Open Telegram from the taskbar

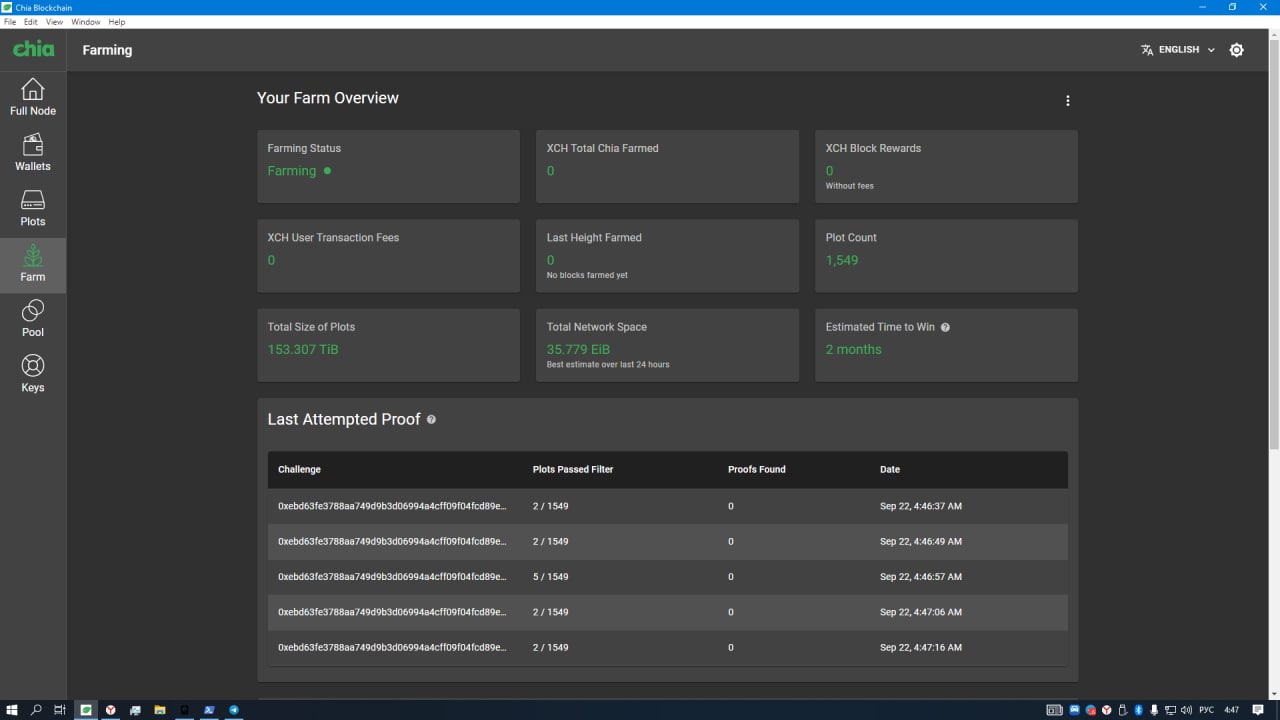click(234, 710)
